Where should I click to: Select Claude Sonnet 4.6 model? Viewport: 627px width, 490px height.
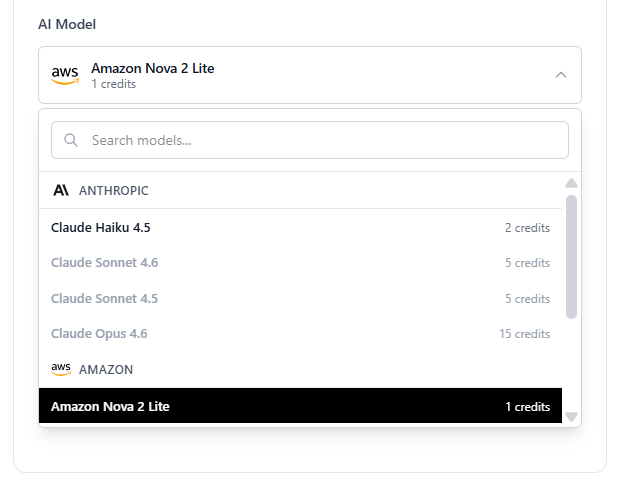[x=300, y=263]
